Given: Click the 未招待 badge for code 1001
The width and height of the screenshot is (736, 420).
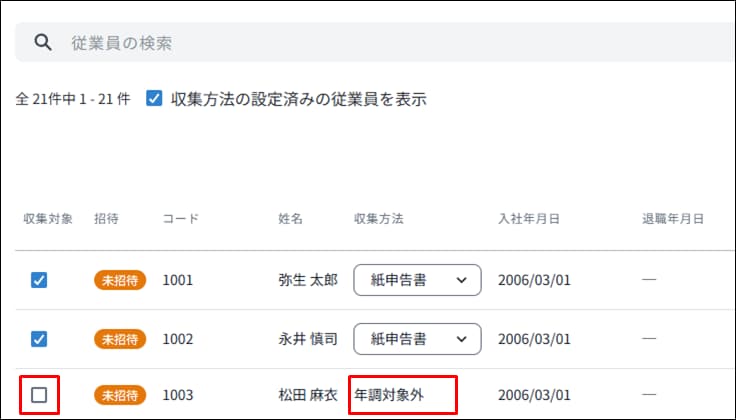Looking at the screenshot, I should point(120,280).
